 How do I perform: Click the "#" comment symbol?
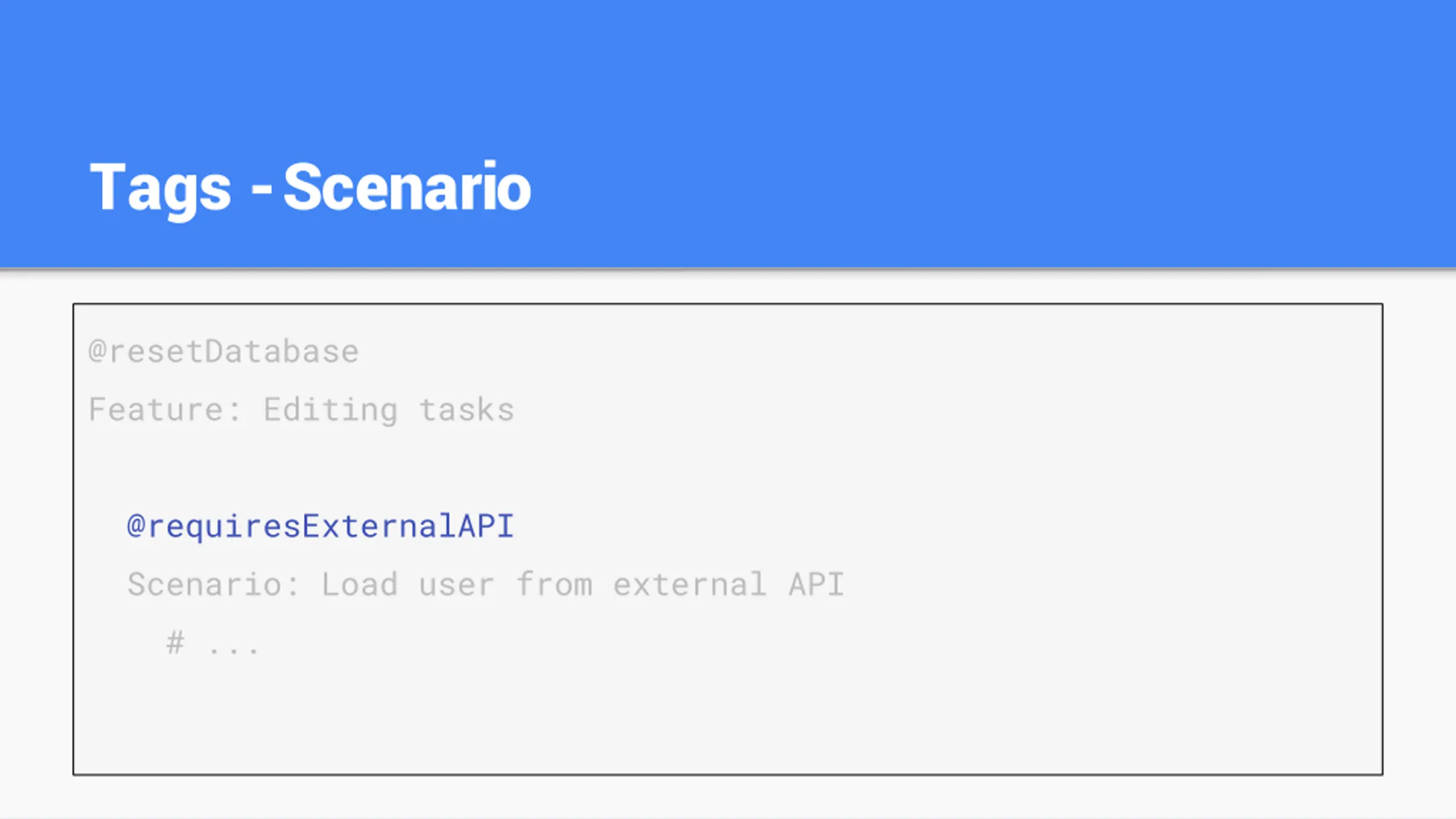tap(175, 643)
